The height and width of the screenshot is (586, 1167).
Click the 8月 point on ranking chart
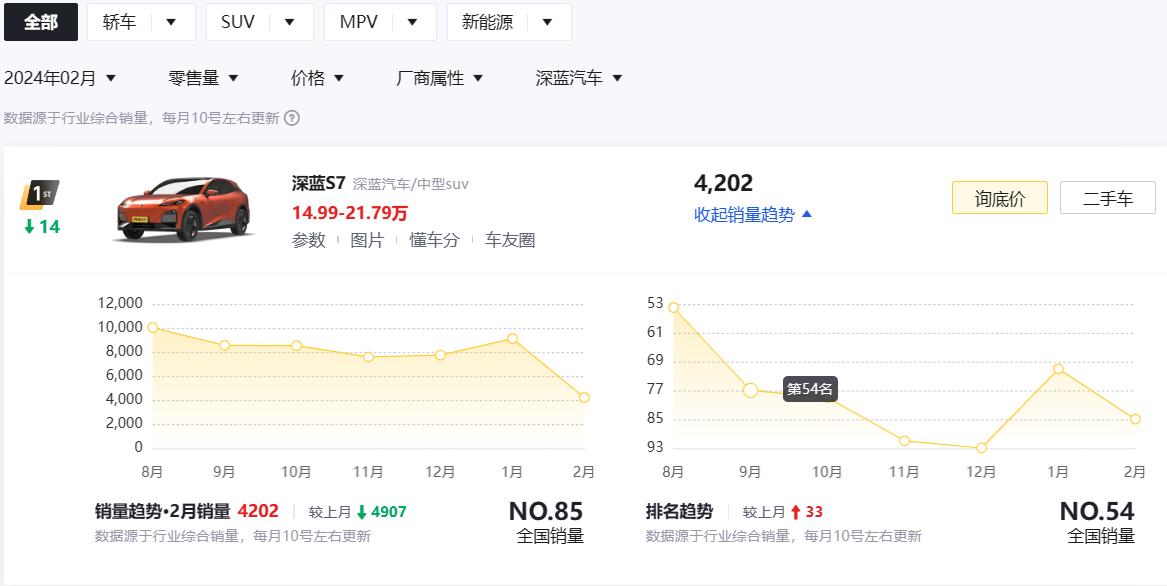pos(674,308)
